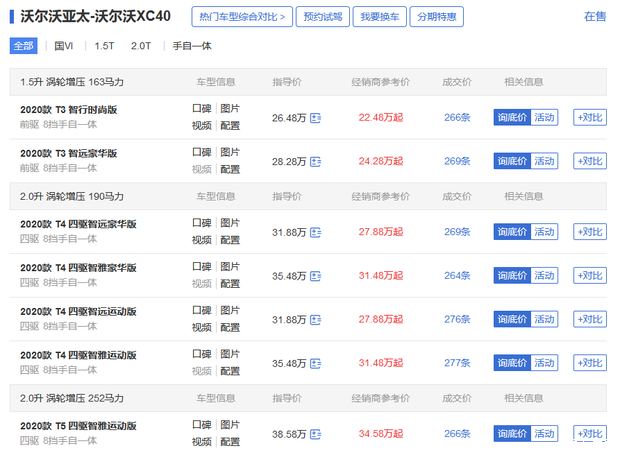Click calculator icon in T4 四驱智远豪华版 row

[315, 232]
